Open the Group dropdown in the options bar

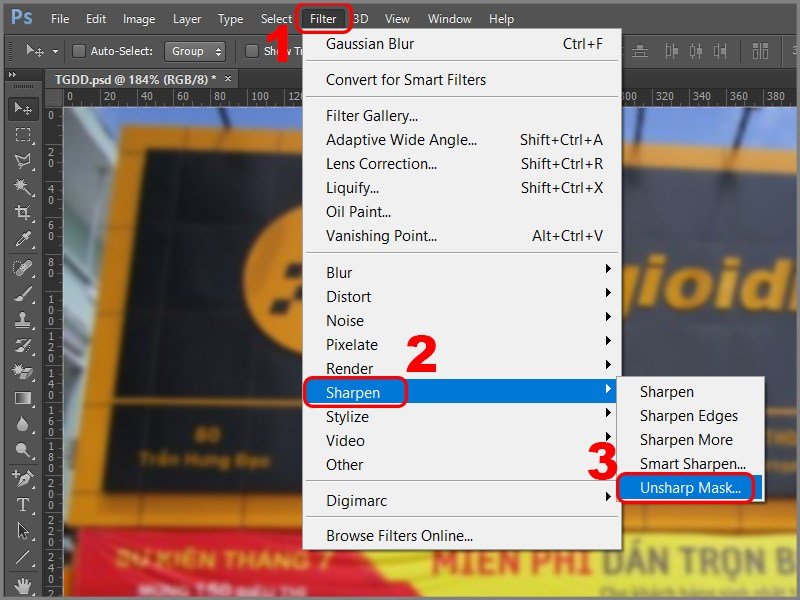(x=195, y=51)
